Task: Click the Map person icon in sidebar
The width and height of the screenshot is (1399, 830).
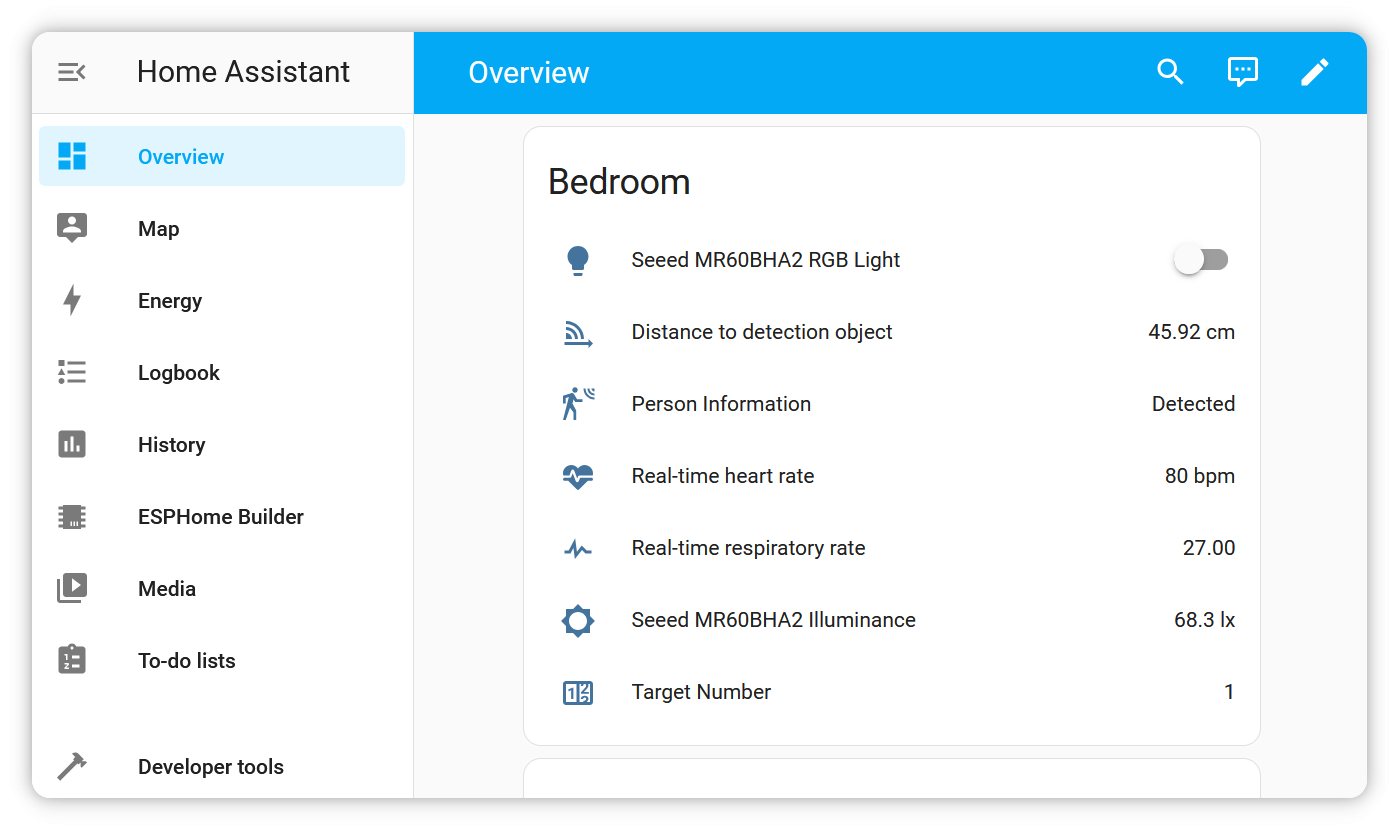Action: click(x=72, y=228)
